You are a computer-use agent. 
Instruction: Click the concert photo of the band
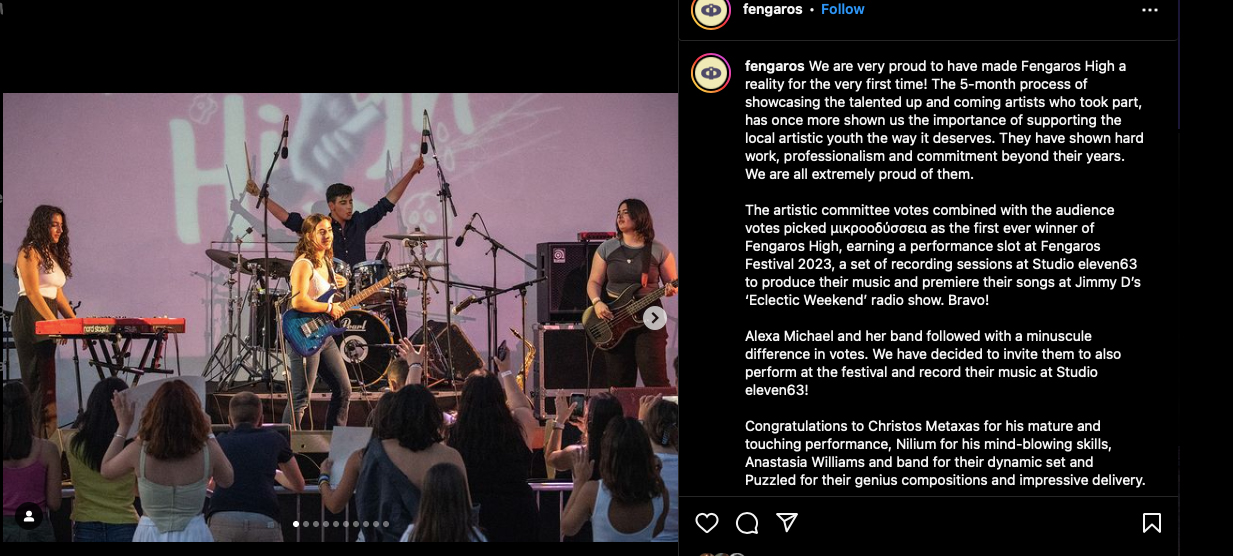click(x=340, y=318)
